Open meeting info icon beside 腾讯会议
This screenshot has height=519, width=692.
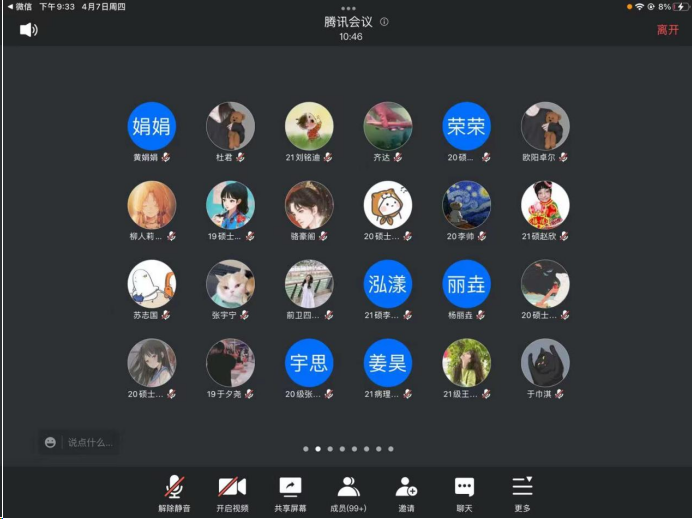click(x=385, y=22)
